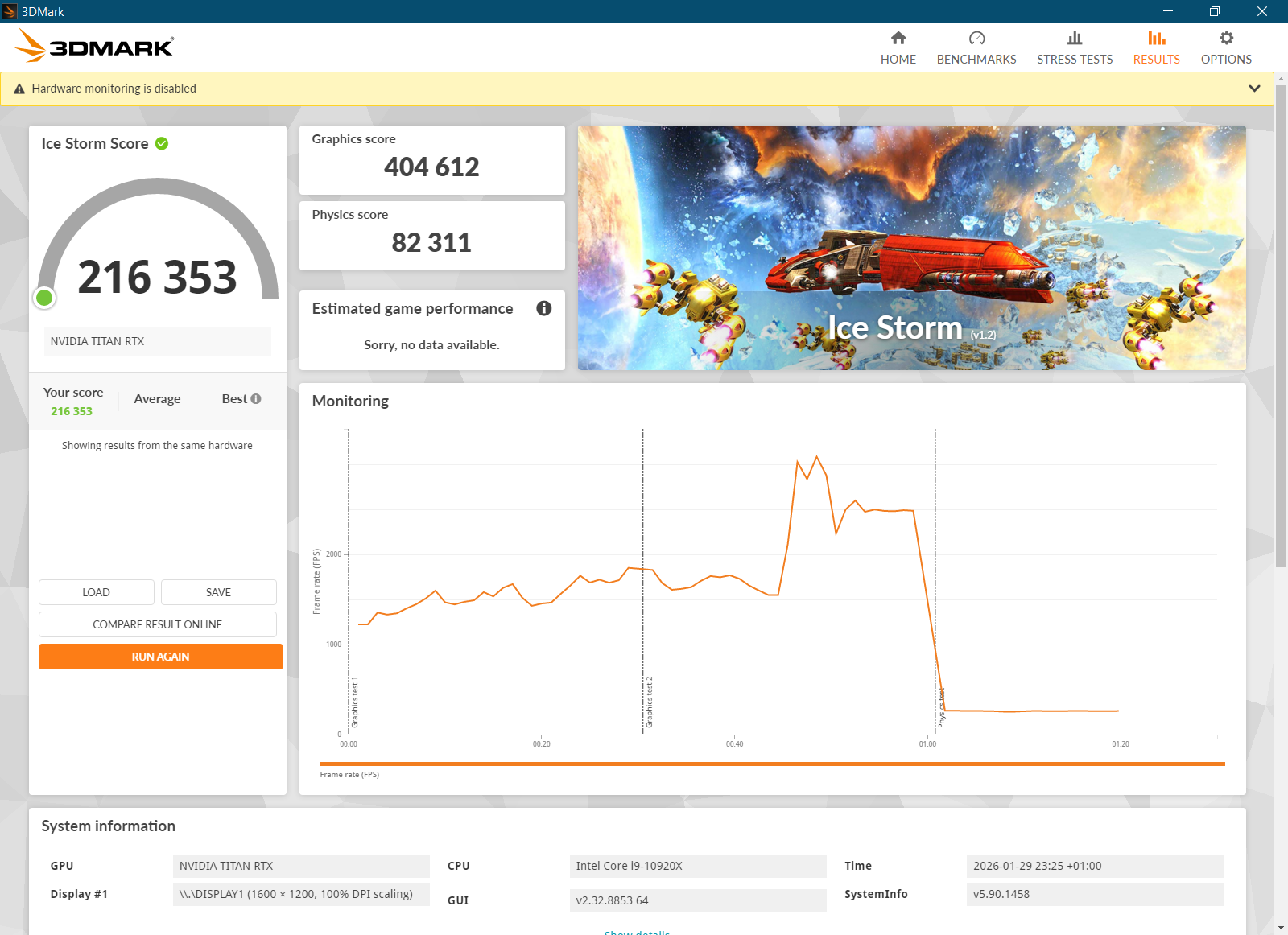
Task: Click the green validation checkmark by Ice Storm Score
Action: pos(162,143)
